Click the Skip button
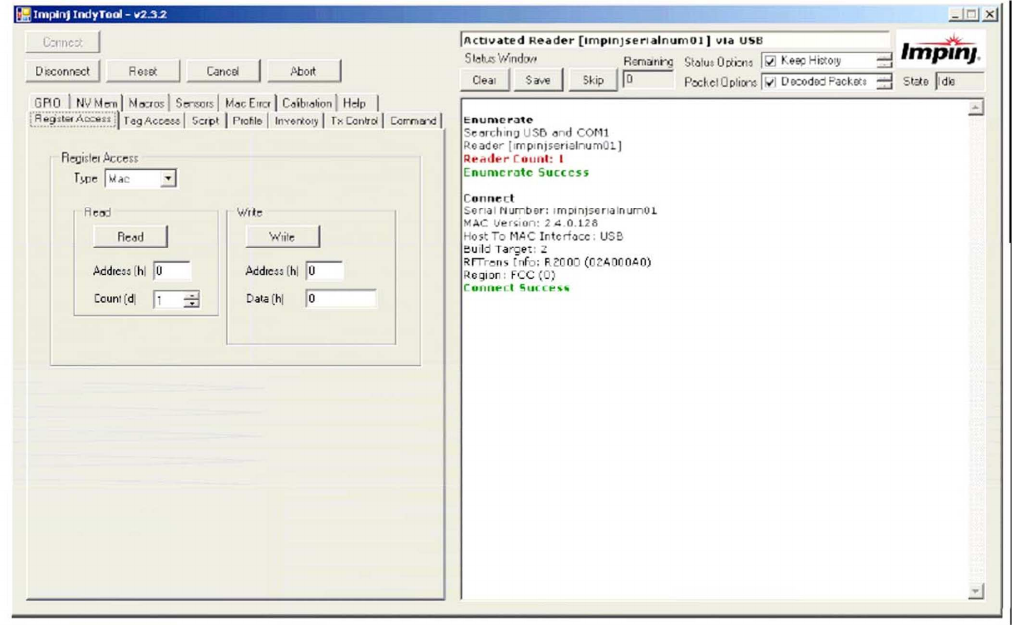This screenshot has width=1012, height=625. point(593,81)
